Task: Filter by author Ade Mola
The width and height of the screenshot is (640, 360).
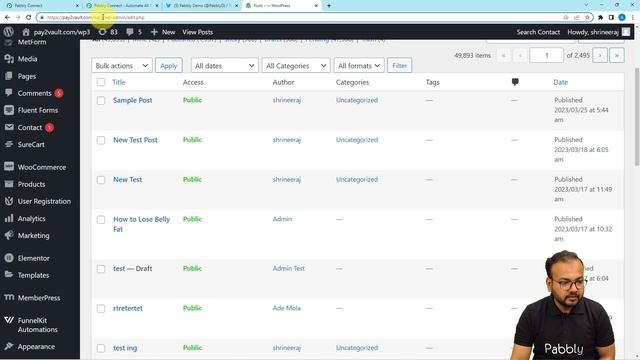Action: pyautogui.click(x=287, y=308)
